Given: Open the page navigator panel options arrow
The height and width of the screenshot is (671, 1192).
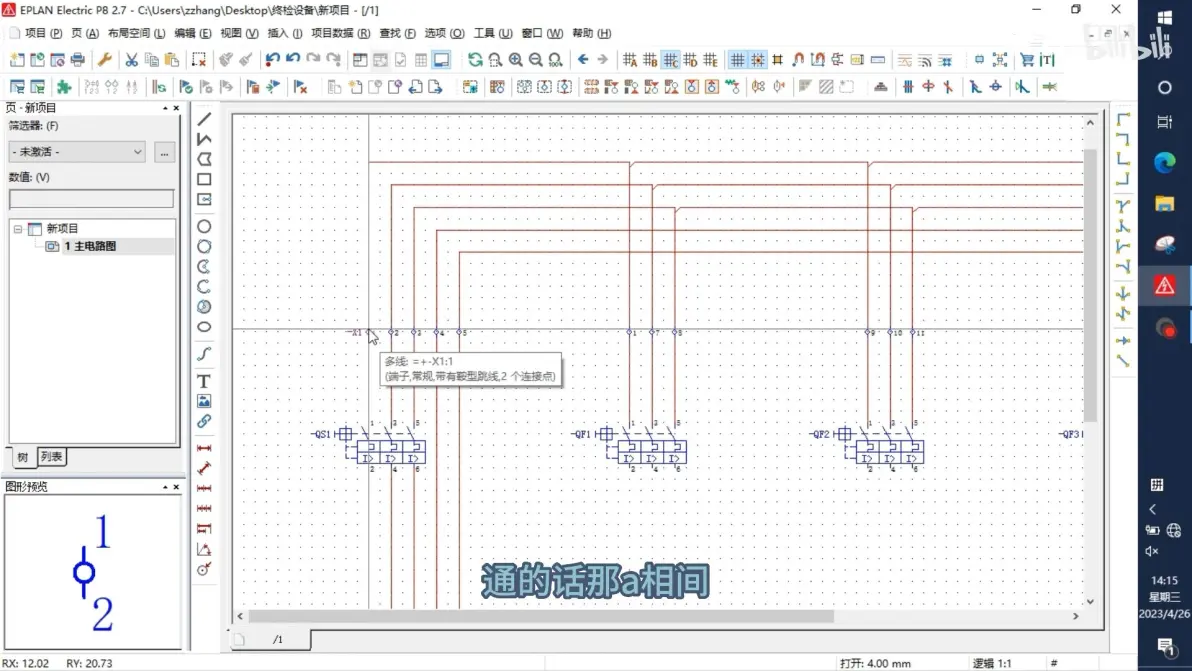Looking at the screenshot, I should coord(165,109).
